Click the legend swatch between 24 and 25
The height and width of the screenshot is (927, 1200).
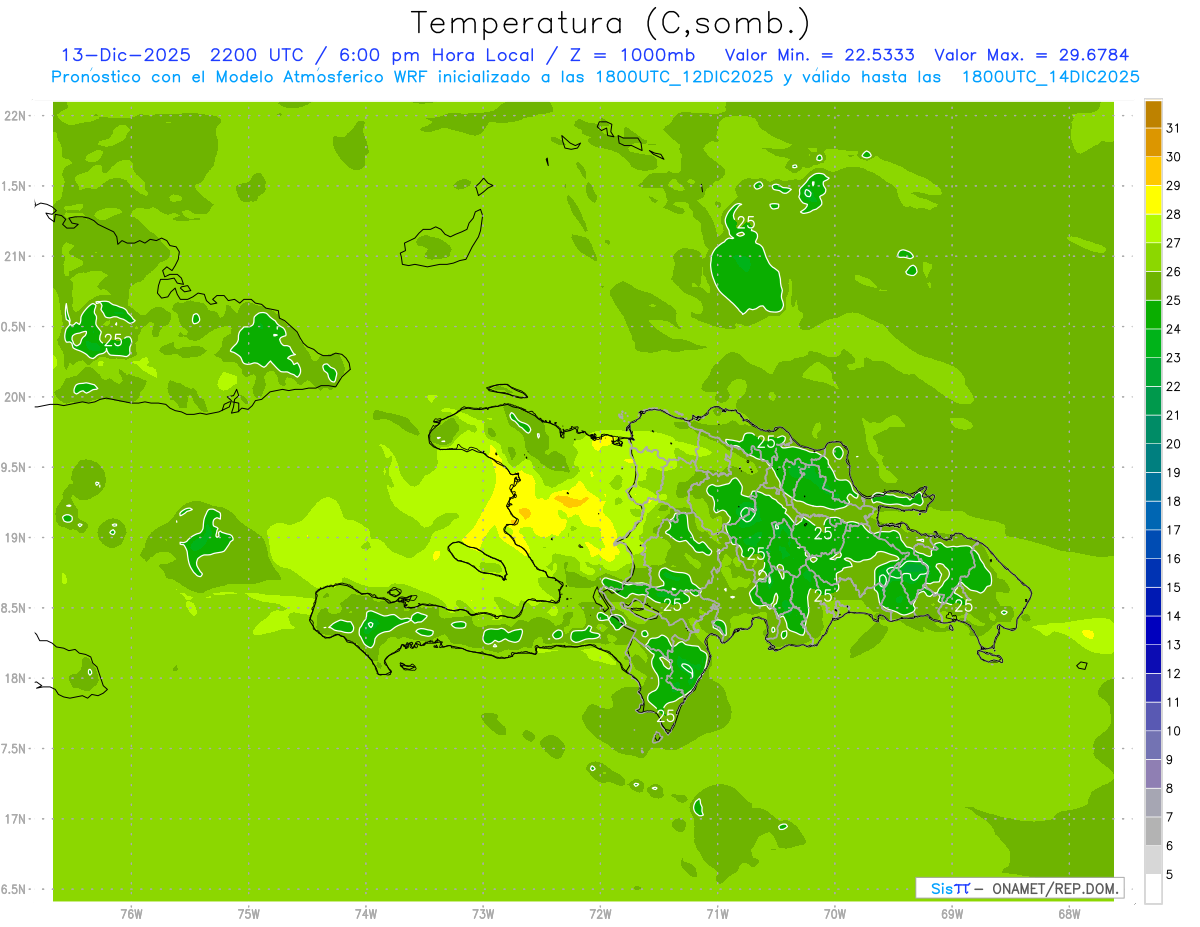[1153, 315]
